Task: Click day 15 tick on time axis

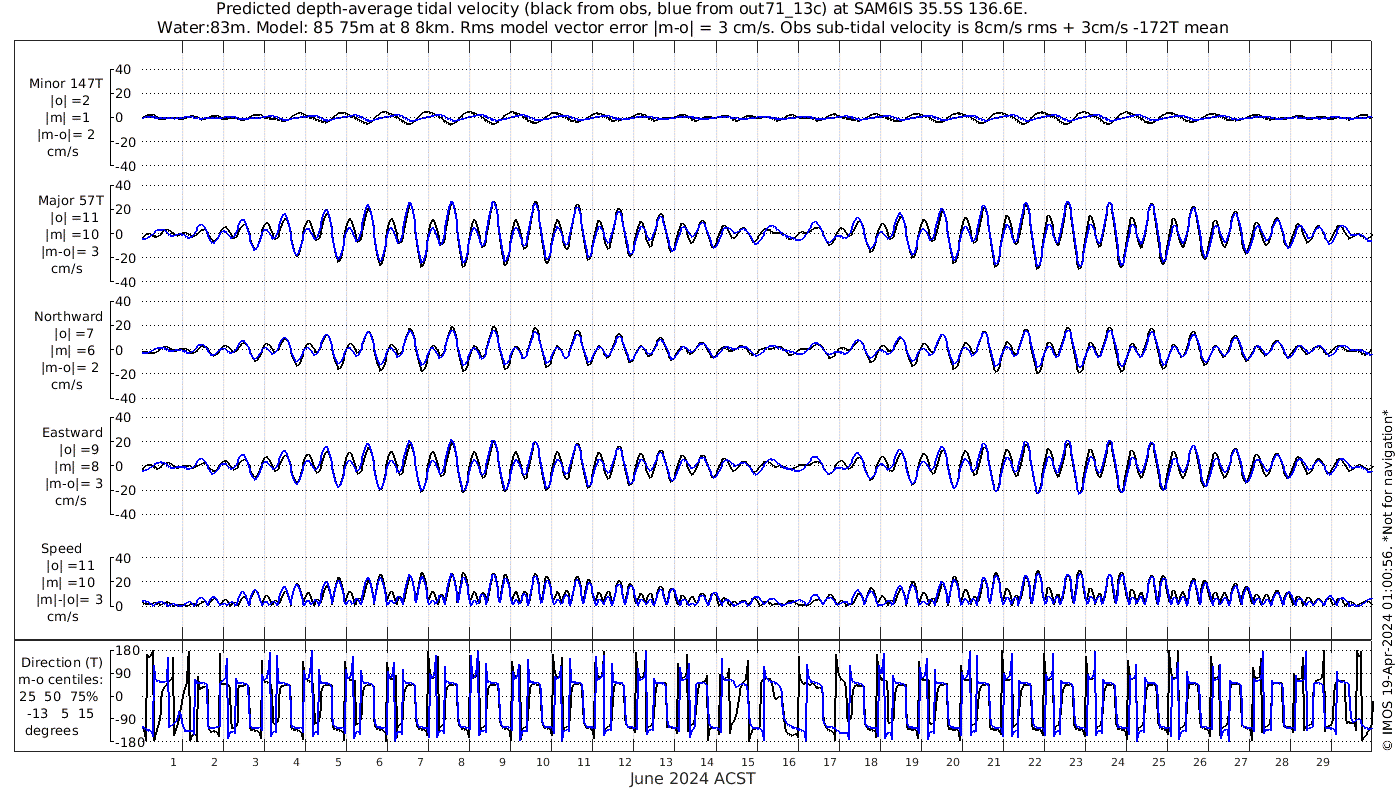Action: coord(748,762)
